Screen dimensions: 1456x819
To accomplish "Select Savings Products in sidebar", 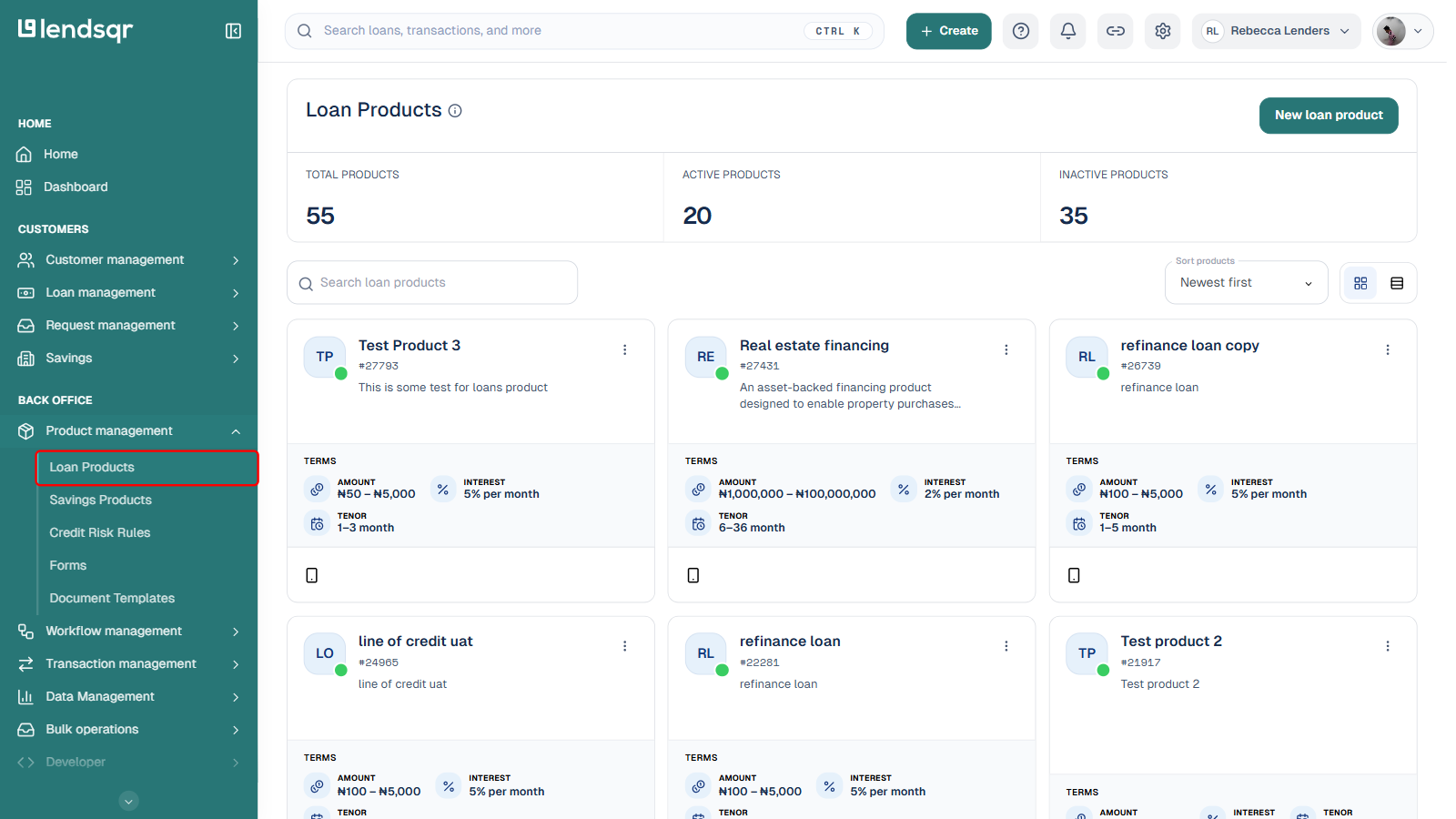I will point(100,500).
